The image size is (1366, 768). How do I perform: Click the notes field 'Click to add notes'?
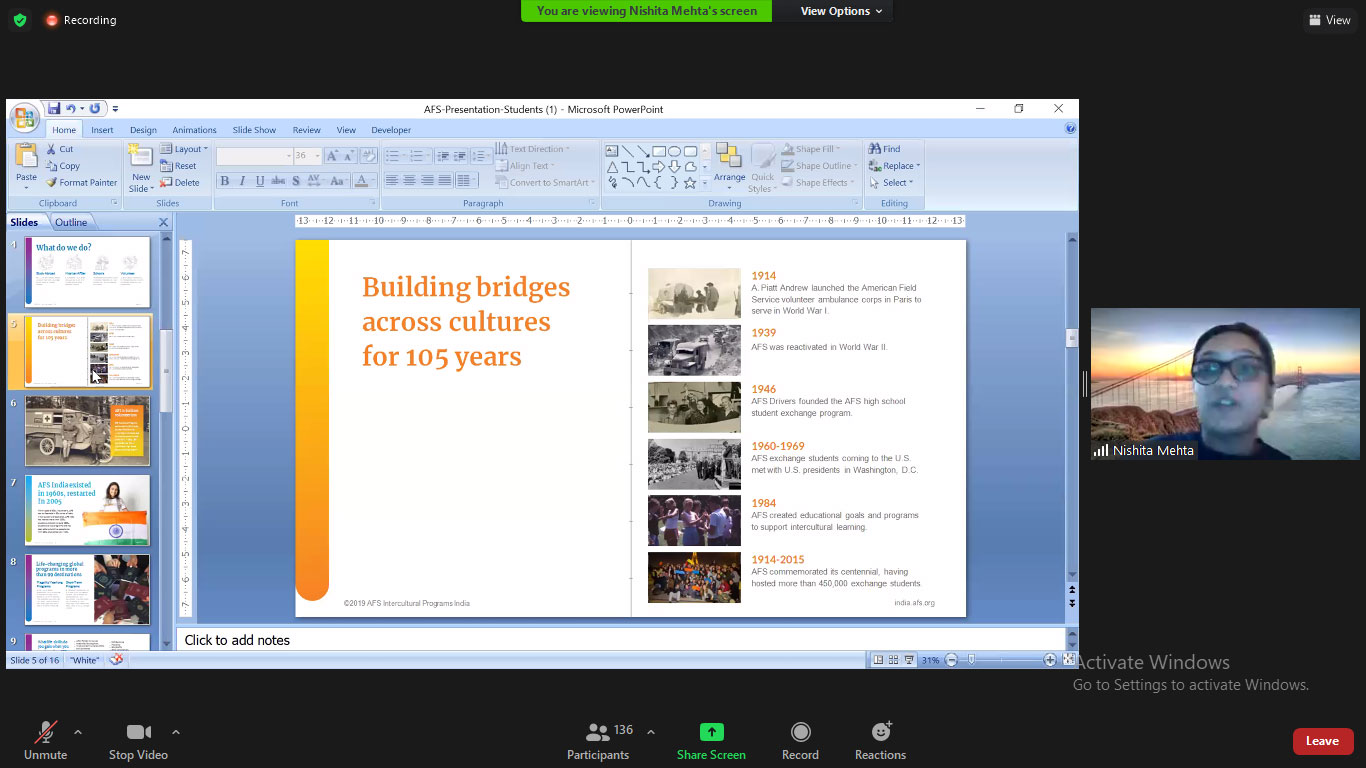point(621,640)
